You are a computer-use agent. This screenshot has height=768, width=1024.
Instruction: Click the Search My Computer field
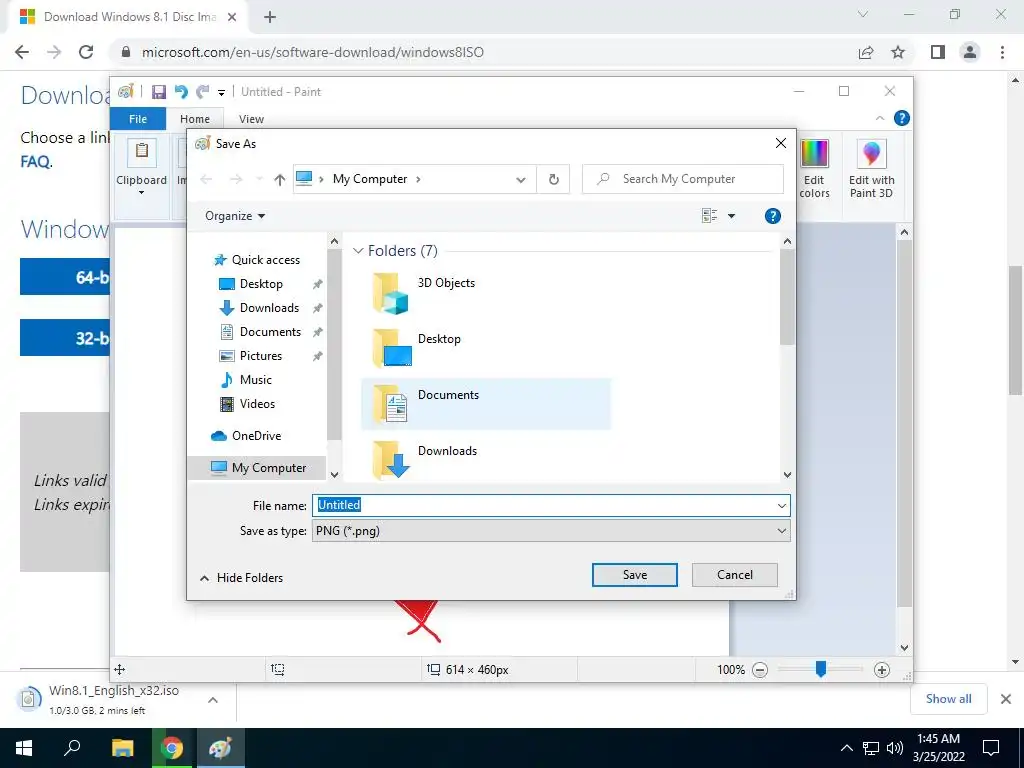682,179
